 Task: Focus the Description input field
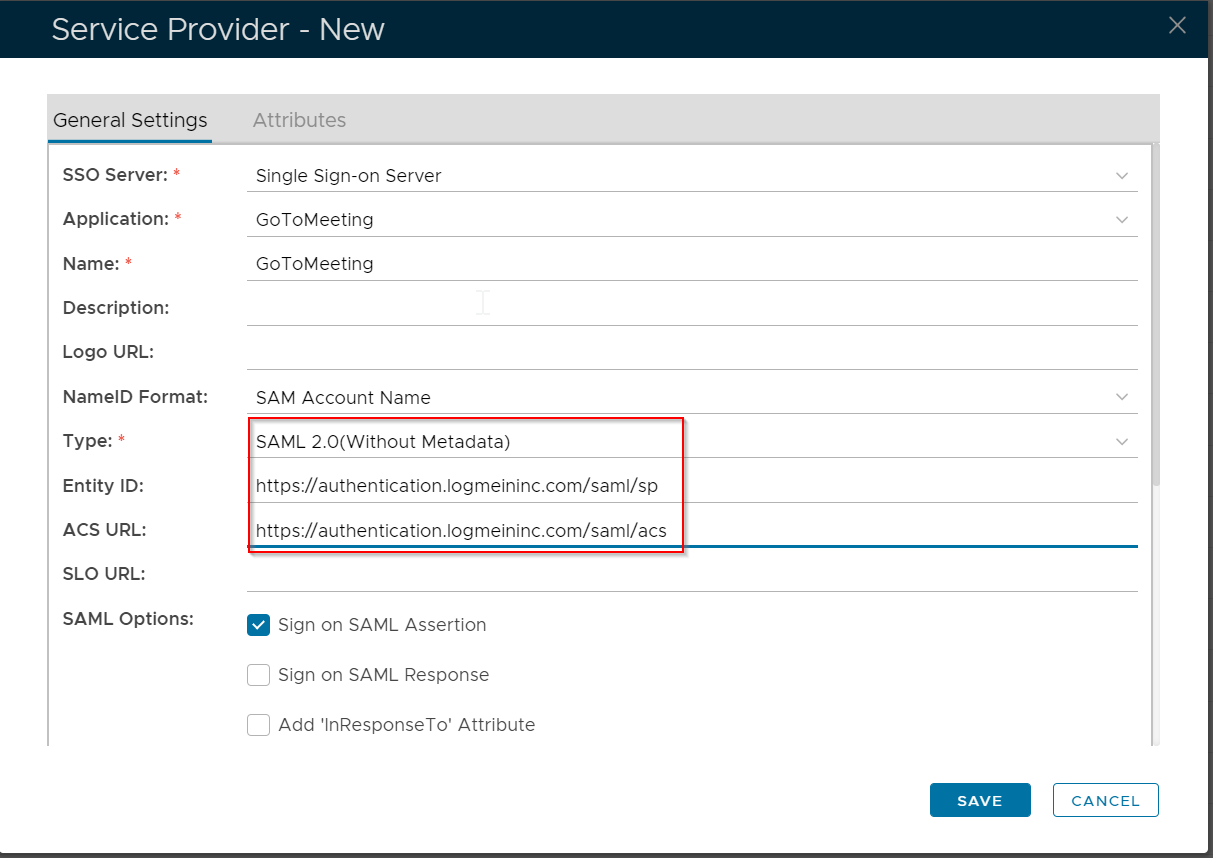point(690,308)
